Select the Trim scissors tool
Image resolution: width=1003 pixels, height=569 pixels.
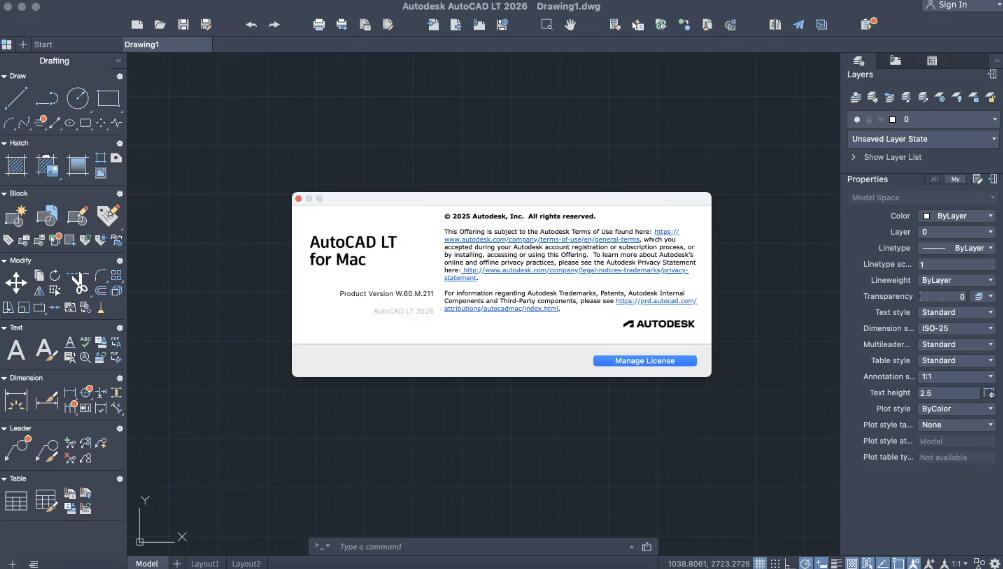tap(79, 282)
